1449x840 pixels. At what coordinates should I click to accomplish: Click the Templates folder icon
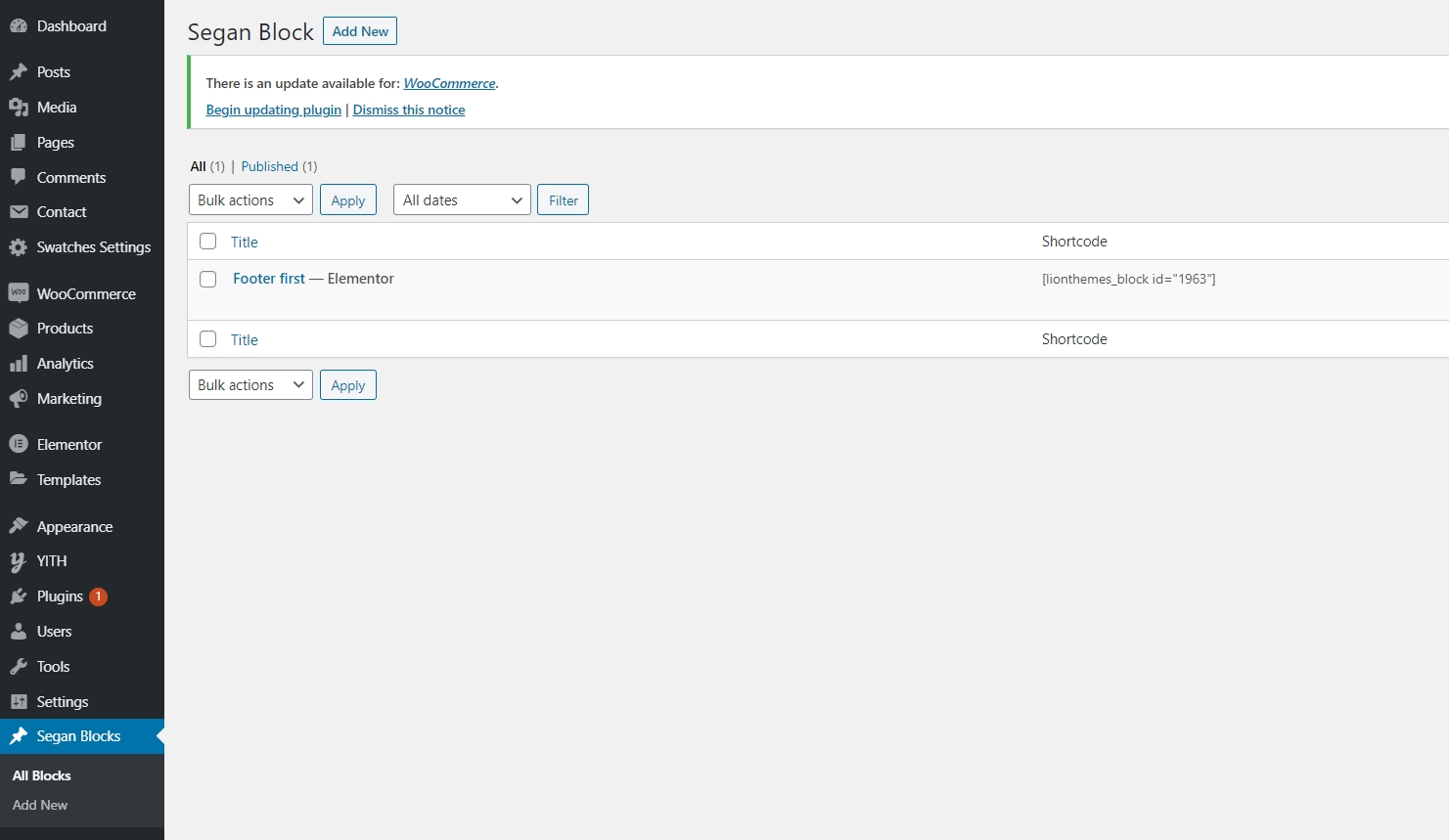click(x=18, y=479)
